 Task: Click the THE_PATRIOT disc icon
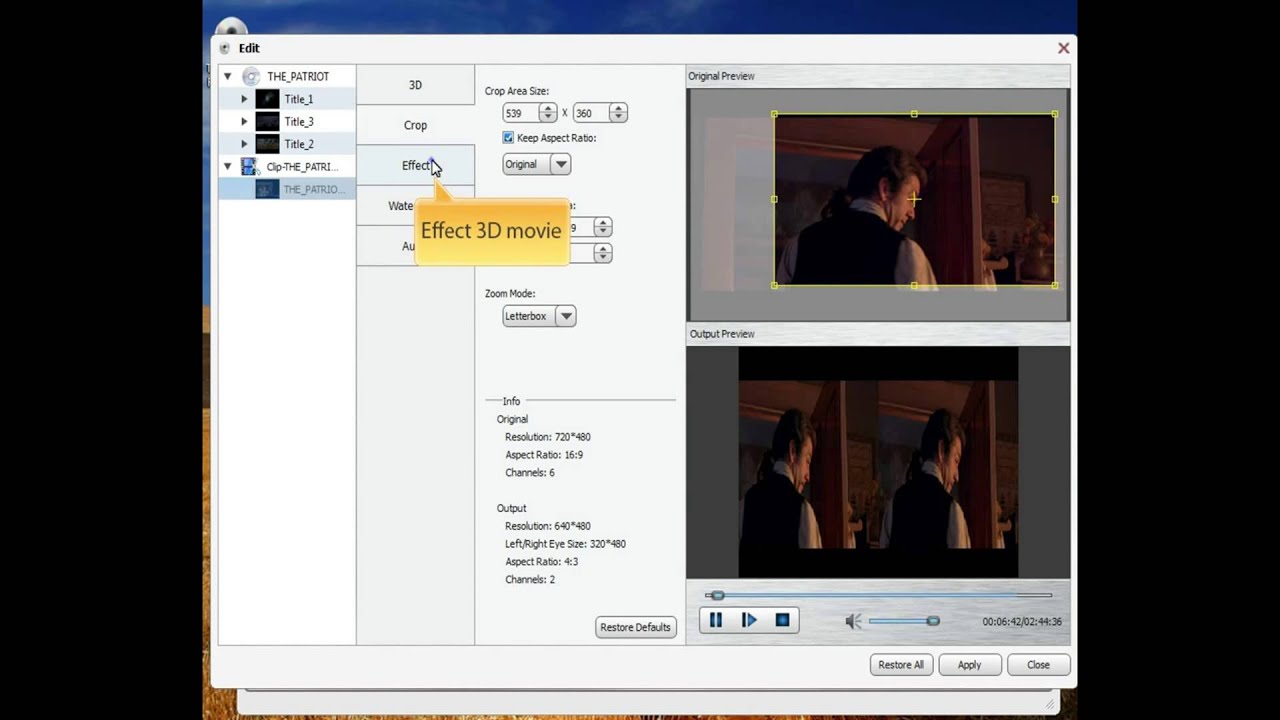coord(251,76)
